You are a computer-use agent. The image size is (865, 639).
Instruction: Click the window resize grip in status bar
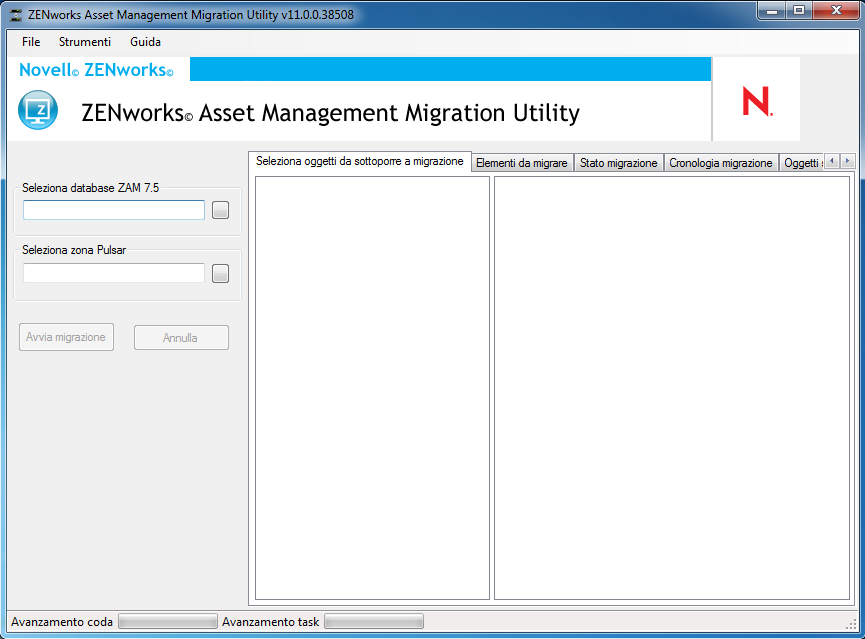pyautogui.click(x=851, y=624)
